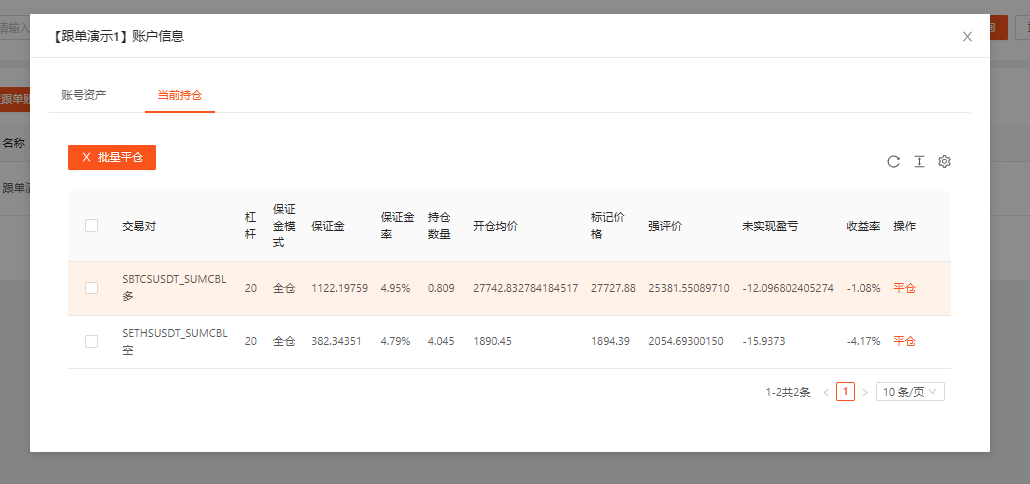1030x484 pixels.
Task: Switch to the 账号资产 tab
Action: click(x=84, y=95)
